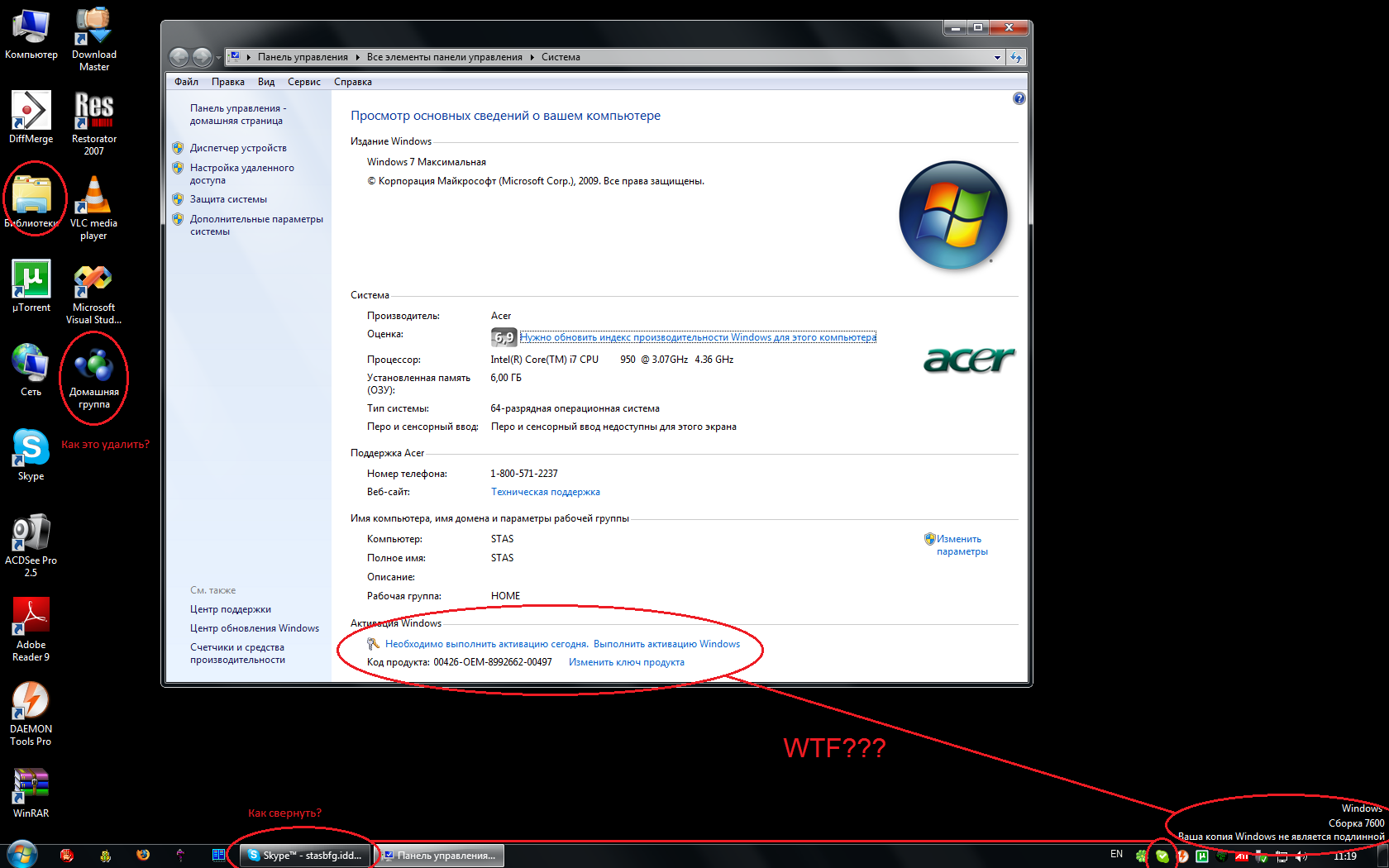The image size is (1389, 868).
Task: Expand the address bar history dropdown
Action: coord(997,57)
